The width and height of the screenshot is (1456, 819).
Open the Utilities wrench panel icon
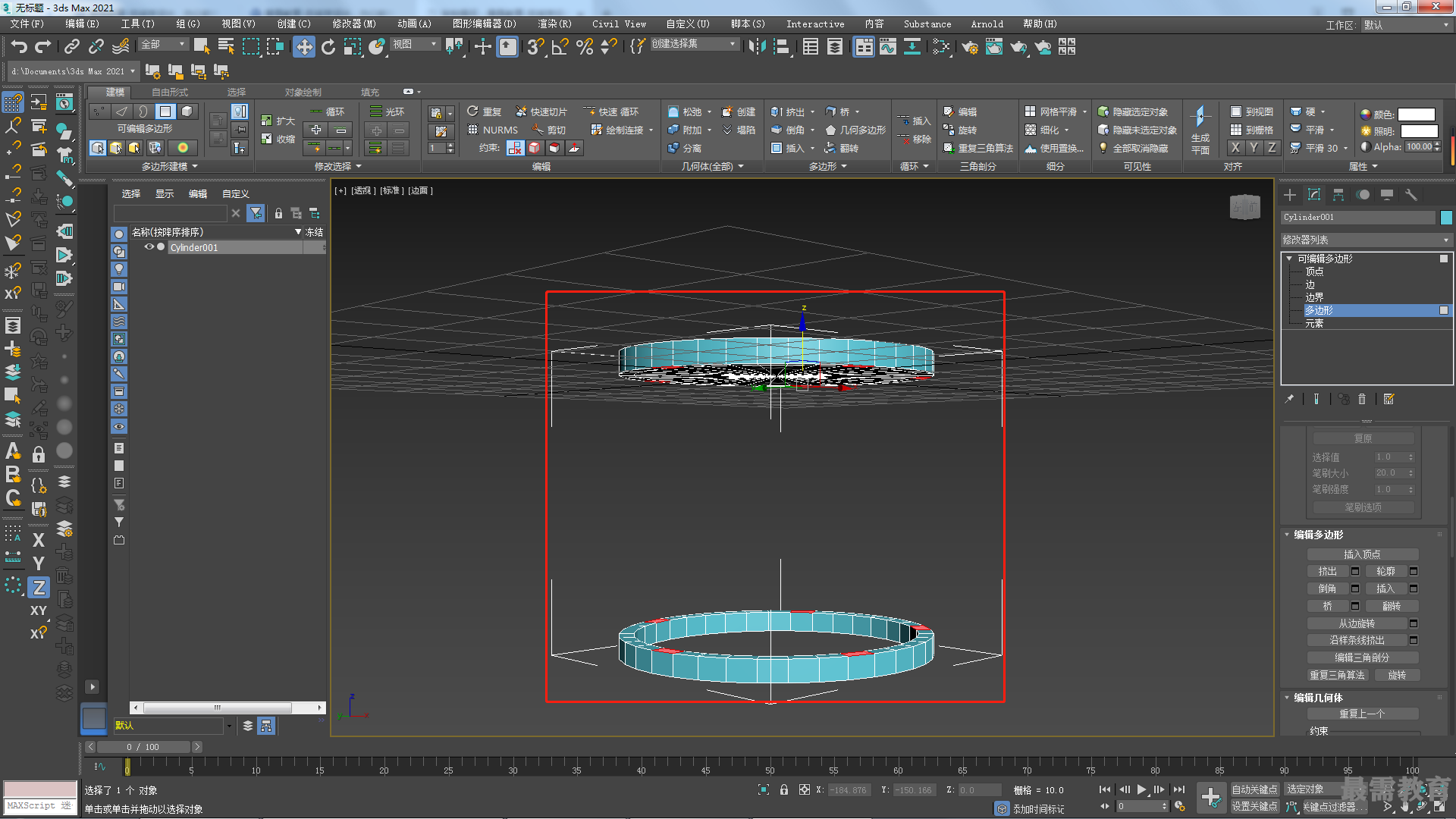[1411, 195]
